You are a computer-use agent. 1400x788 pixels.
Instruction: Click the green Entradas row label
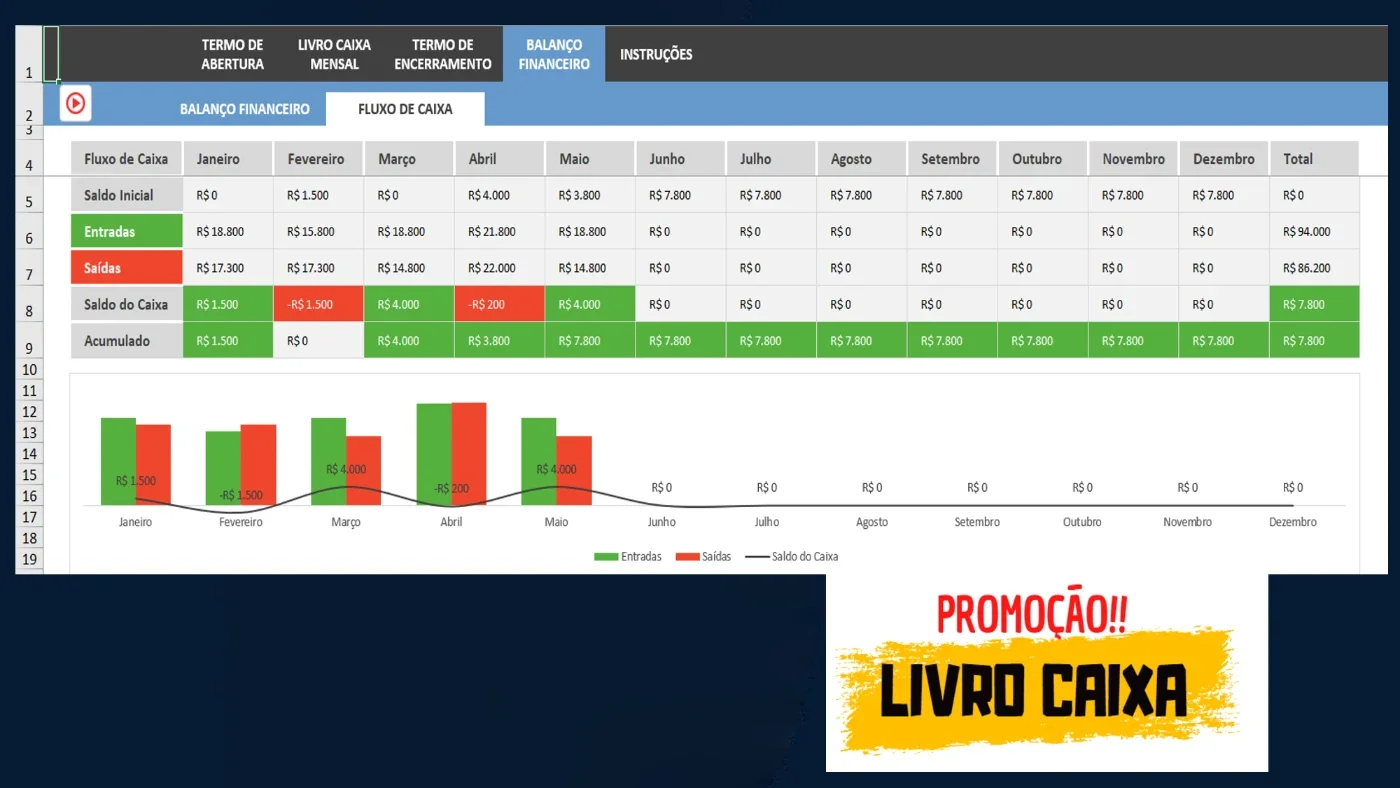(x=126, y=231)
